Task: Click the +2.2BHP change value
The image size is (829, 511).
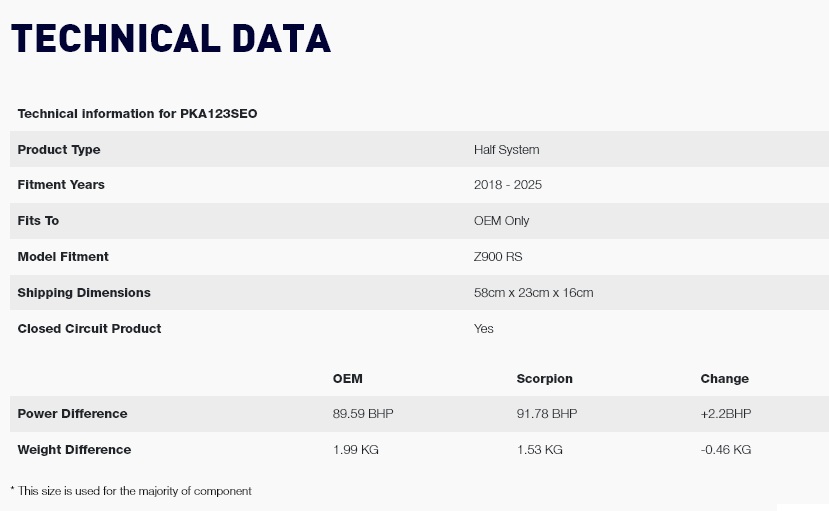Action: click(x=726, y=413)
